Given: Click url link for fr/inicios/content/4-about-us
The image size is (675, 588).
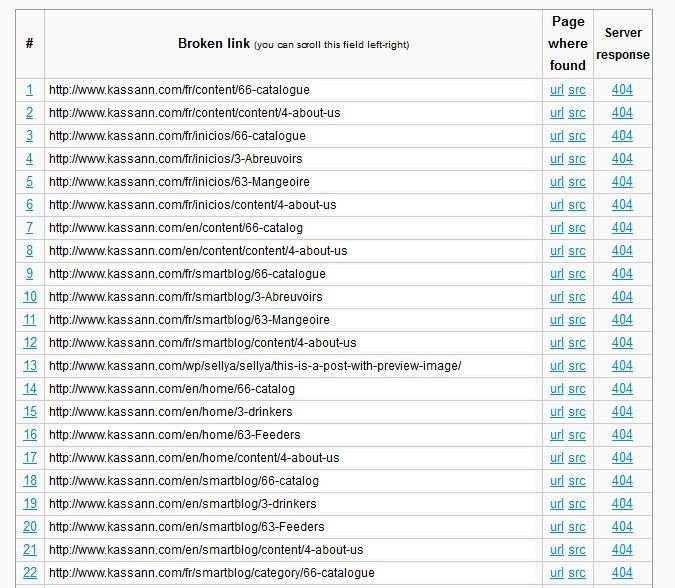Looking at the screenshot, I should click(557, 205).
